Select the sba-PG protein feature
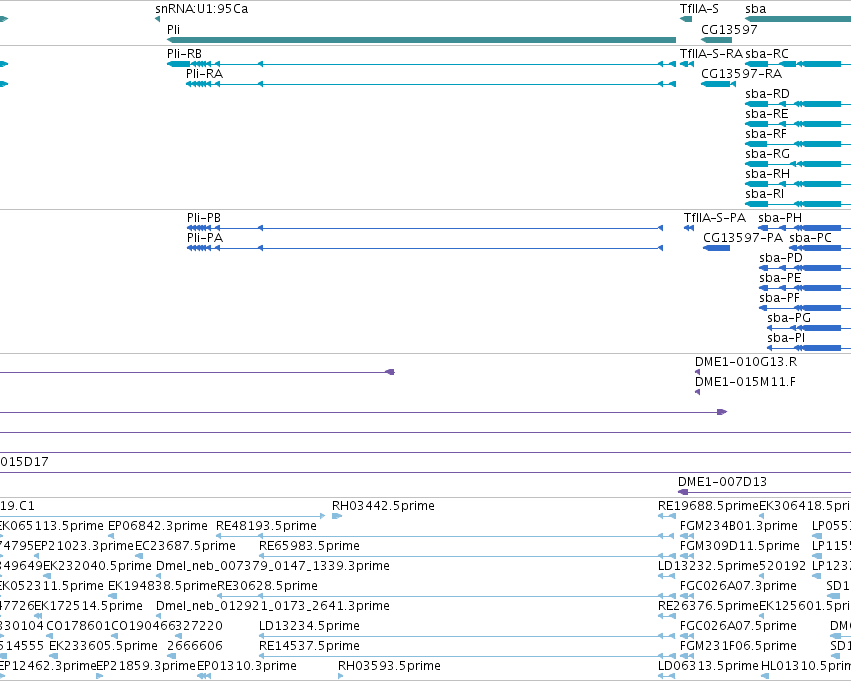 (809, 329)
